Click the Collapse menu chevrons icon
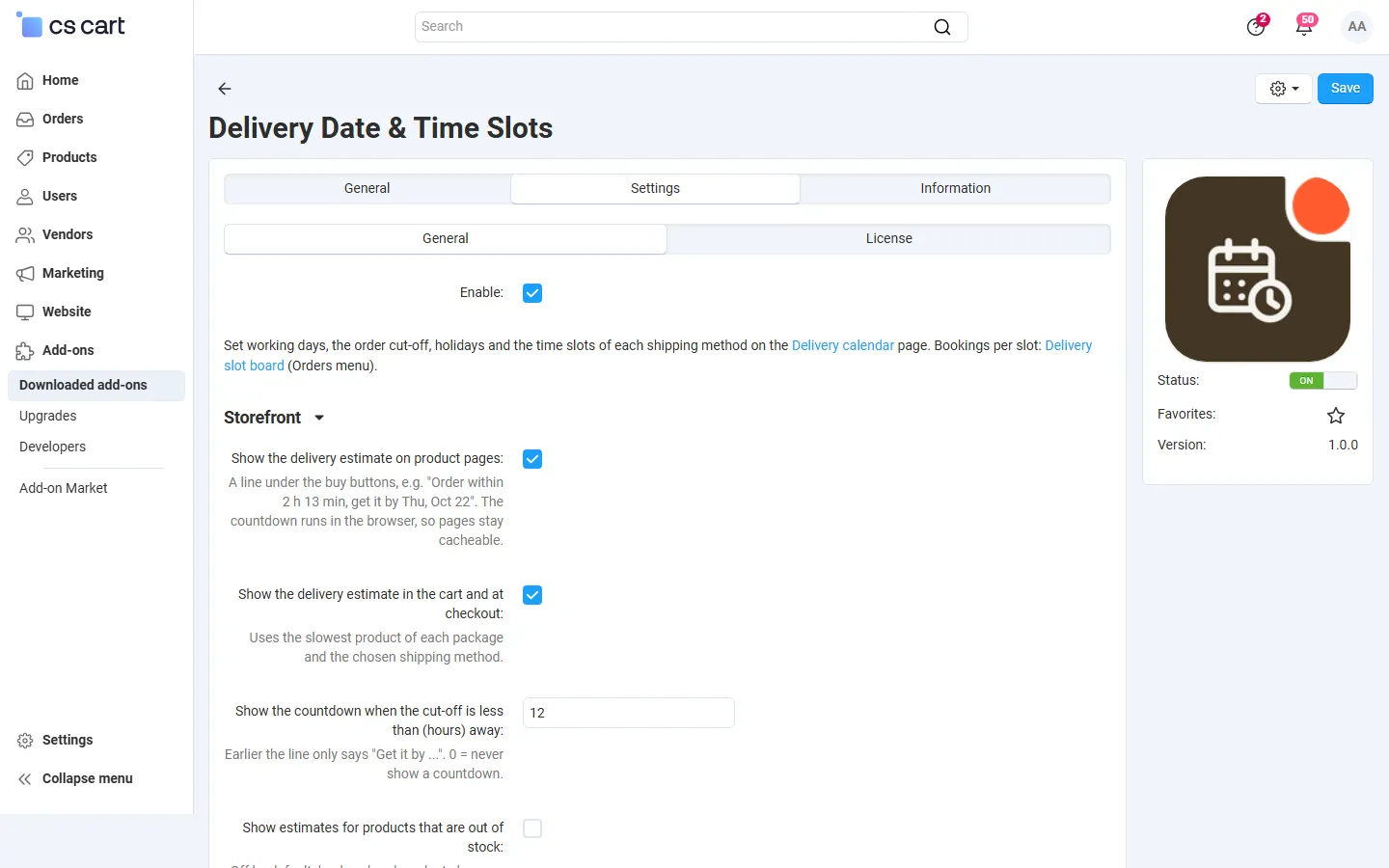 [25, 779]
